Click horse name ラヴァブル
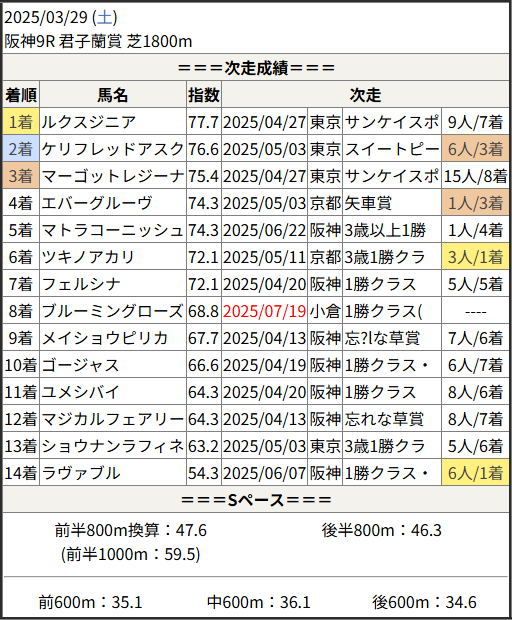The image size is (512, 620). pyautogui.click(x=81, y=473)
